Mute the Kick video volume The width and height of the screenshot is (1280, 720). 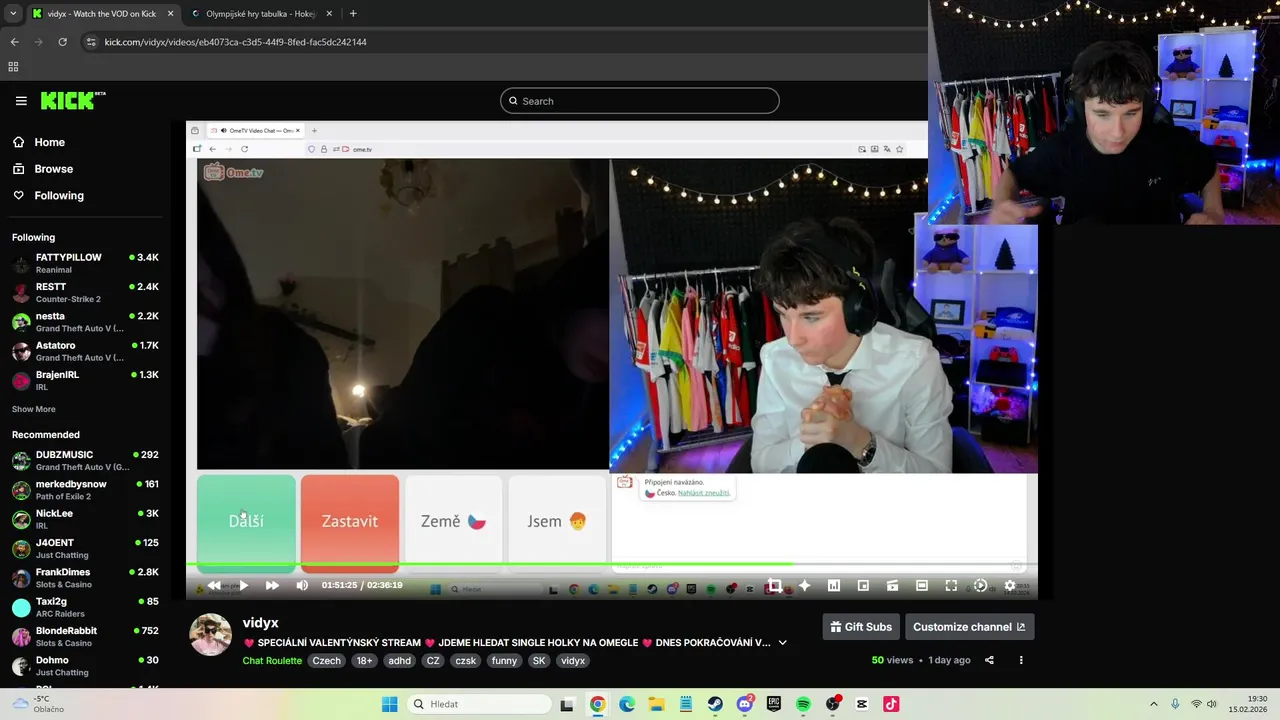click(x=302, y=586)
